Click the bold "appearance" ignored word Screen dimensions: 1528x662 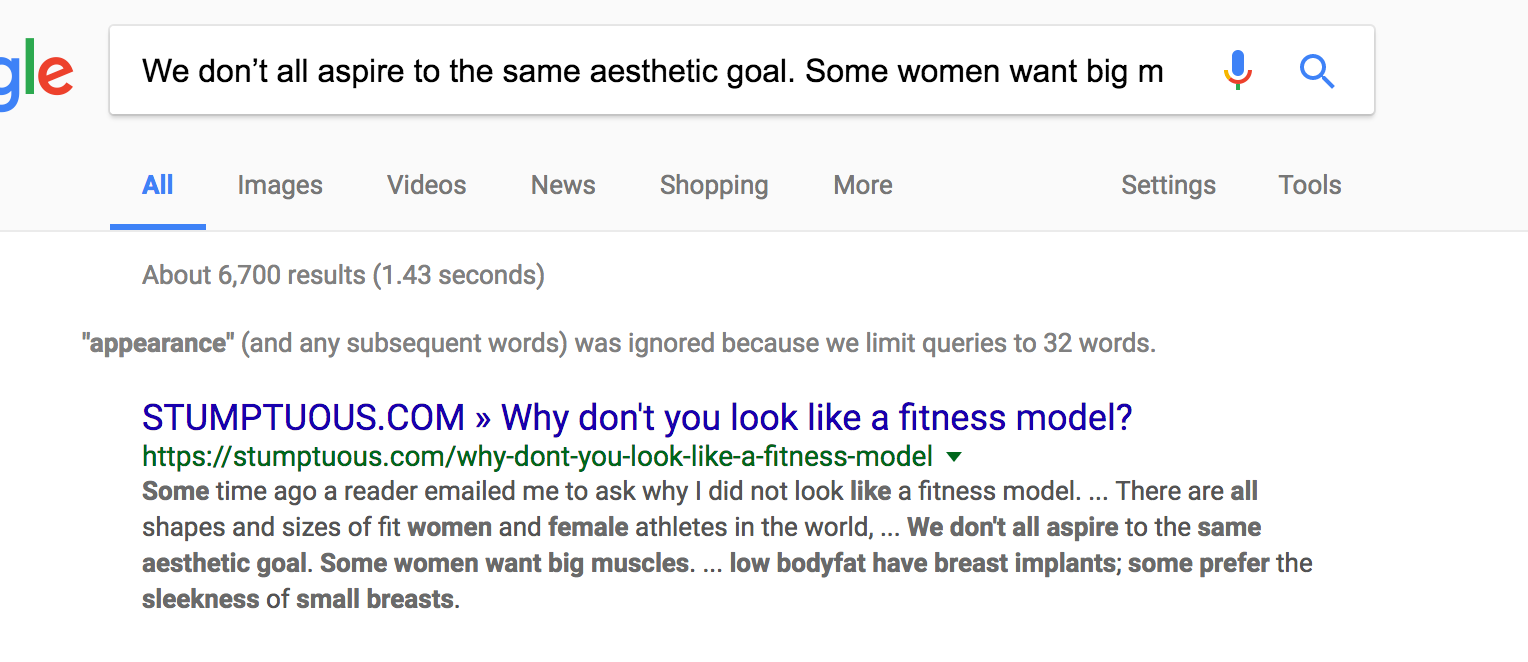158,344
